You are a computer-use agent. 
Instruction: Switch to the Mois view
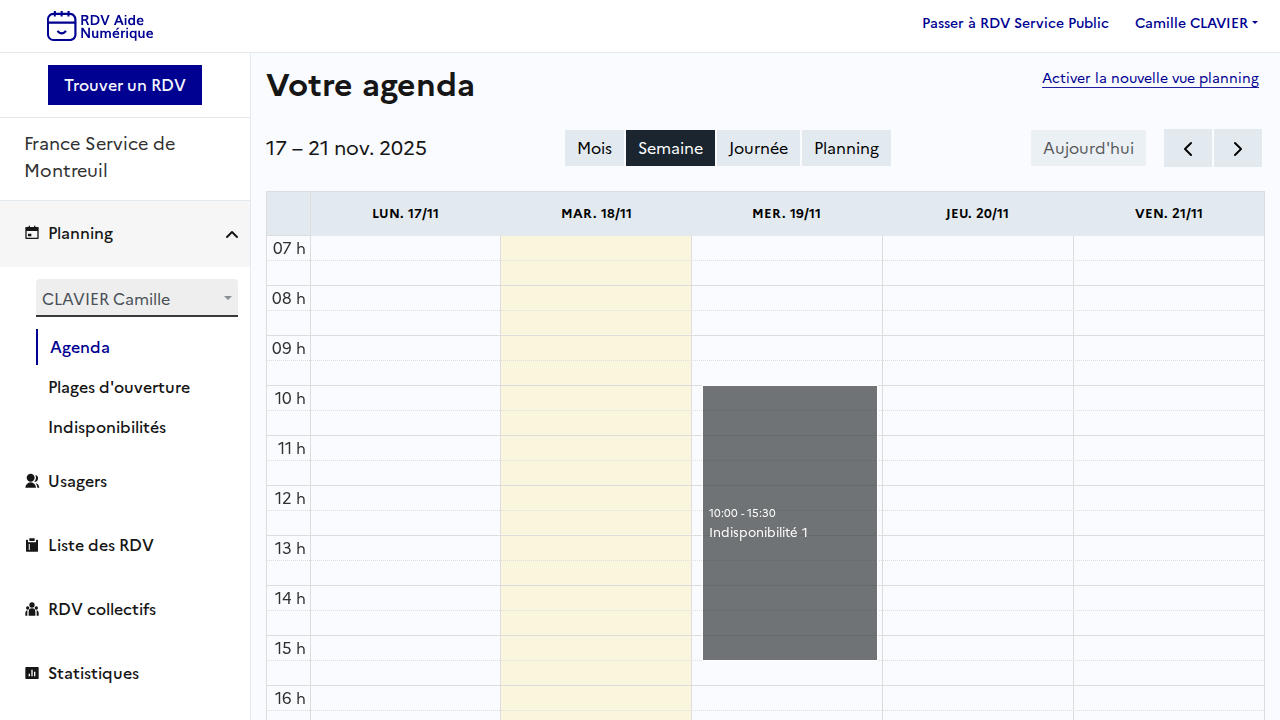tap(594, 148)
